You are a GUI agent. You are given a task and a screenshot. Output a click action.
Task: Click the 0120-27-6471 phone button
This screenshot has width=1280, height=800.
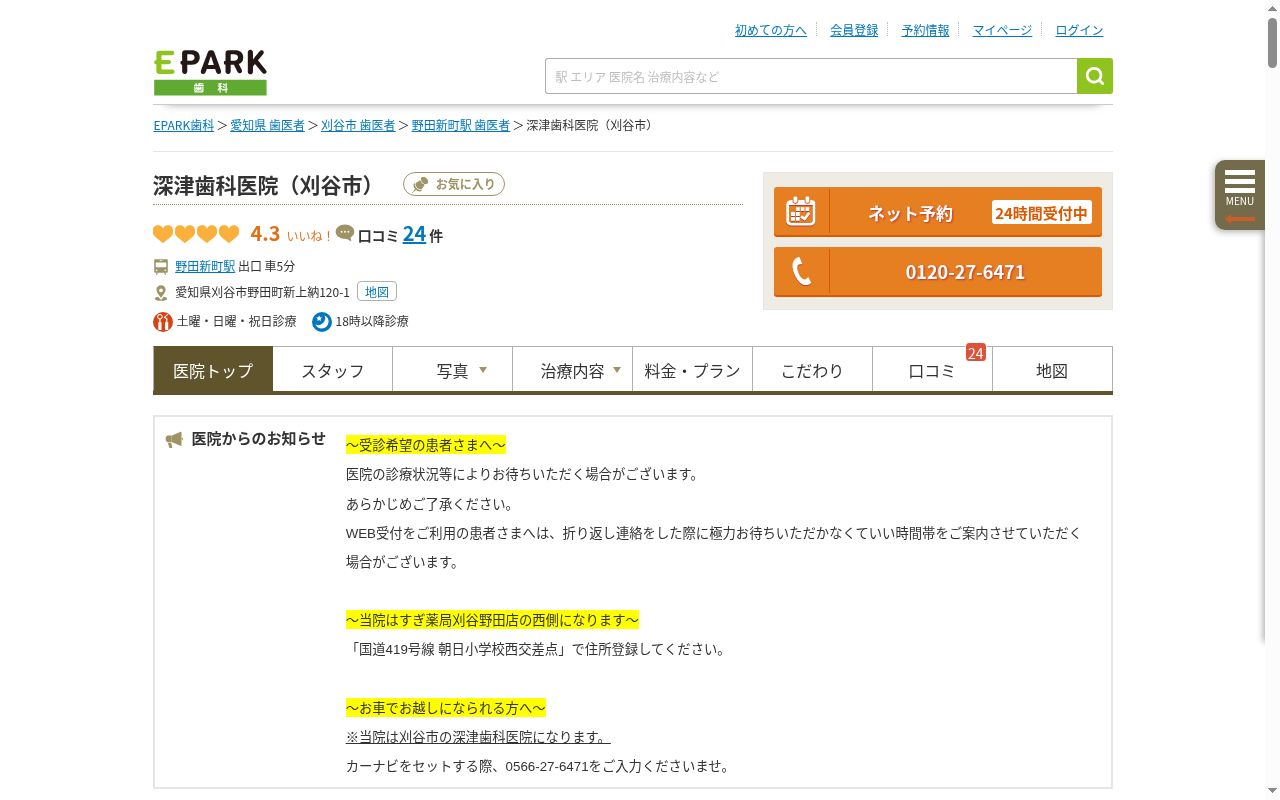click(x=938, y=272)
